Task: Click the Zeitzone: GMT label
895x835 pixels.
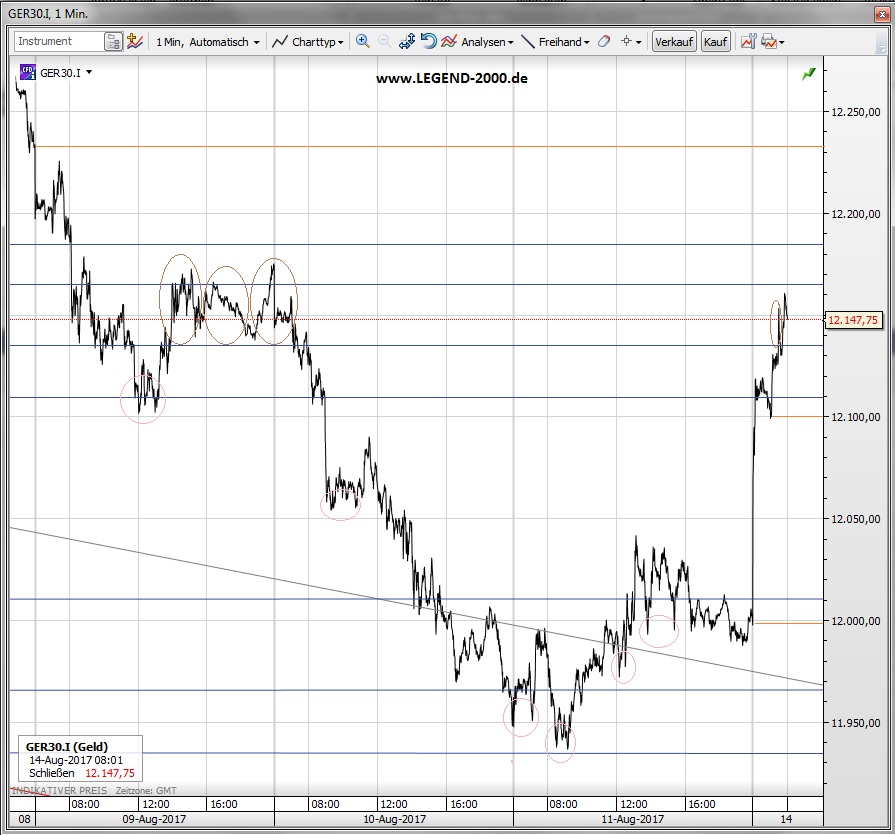Action: pos(146,790)
